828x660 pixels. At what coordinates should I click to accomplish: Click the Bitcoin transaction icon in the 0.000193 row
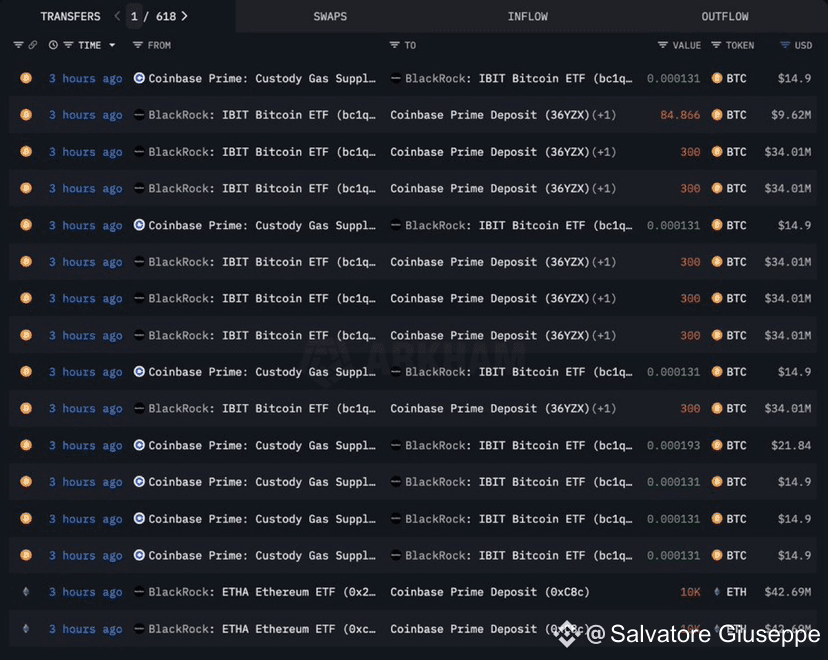(x=26, y=445)
